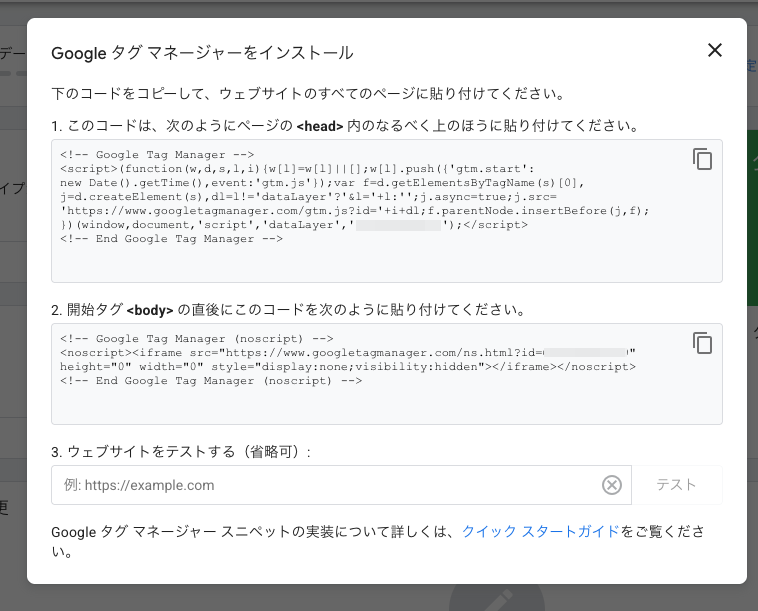Click the step 1 <head> instruction text
Viewport: 758px width, 611px height.
(345, 126)
